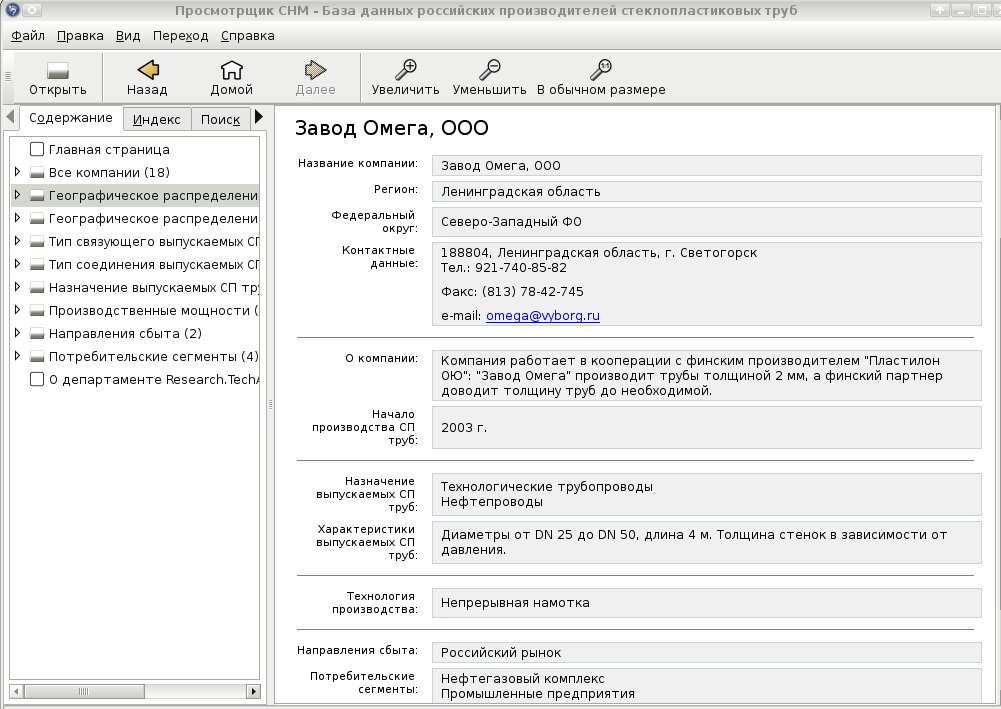Click the pane splitter handle
This screenshot has height=709, width=1001.
270,404
